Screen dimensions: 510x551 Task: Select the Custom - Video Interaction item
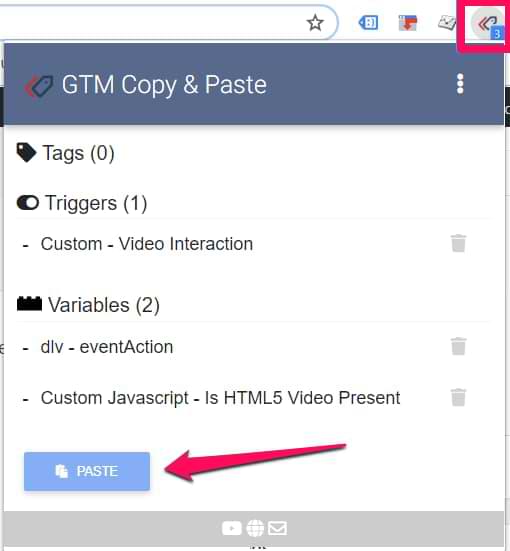click(147, 244)
